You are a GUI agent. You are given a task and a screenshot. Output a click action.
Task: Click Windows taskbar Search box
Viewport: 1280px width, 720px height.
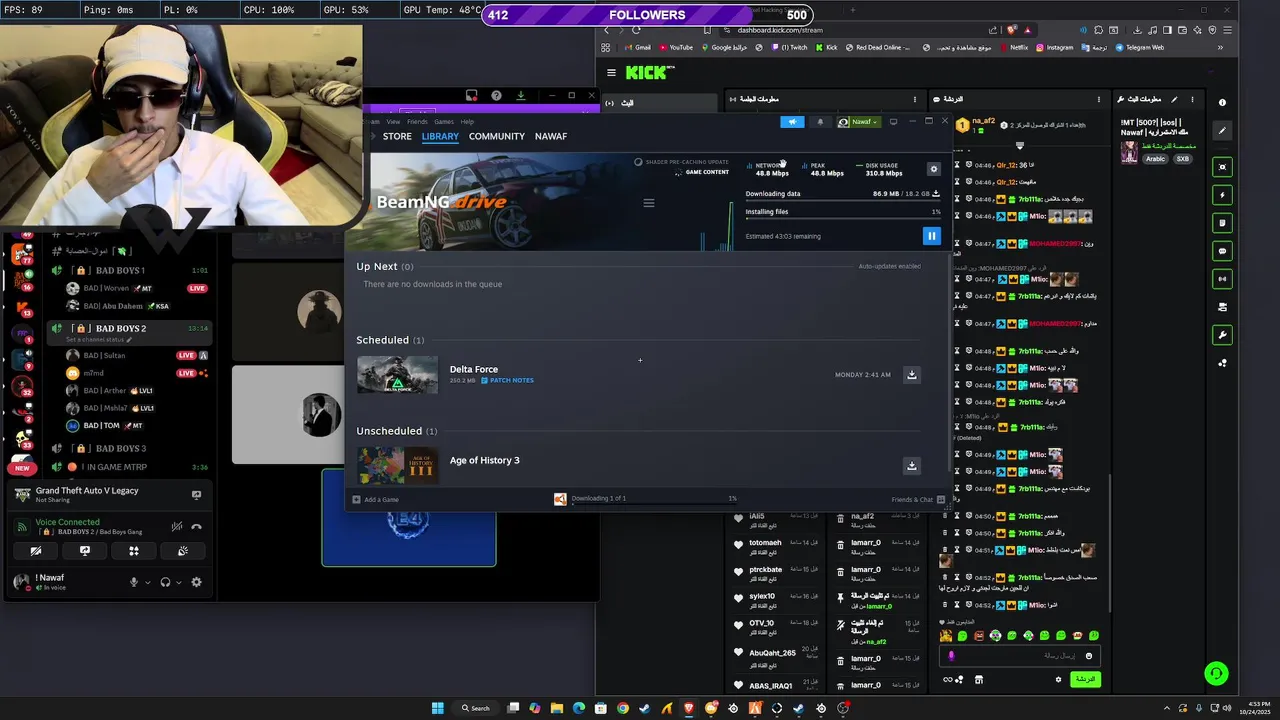475,708
